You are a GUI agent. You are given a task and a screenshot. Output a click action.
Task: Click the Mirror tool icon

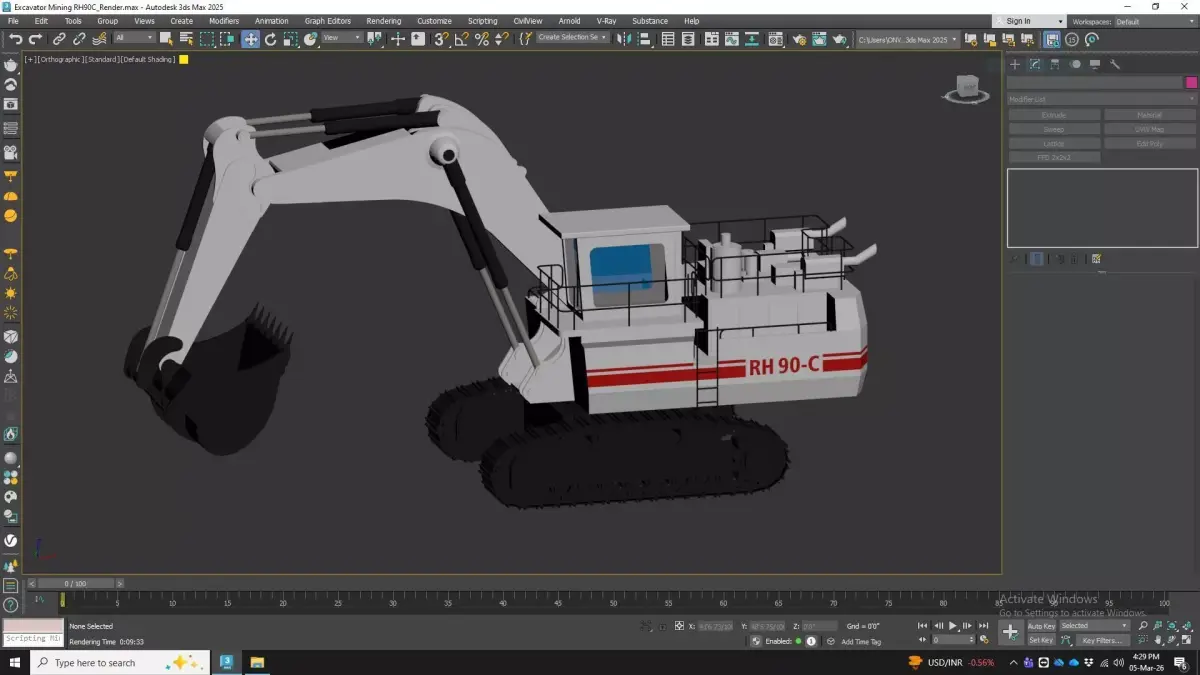point(624,39)
